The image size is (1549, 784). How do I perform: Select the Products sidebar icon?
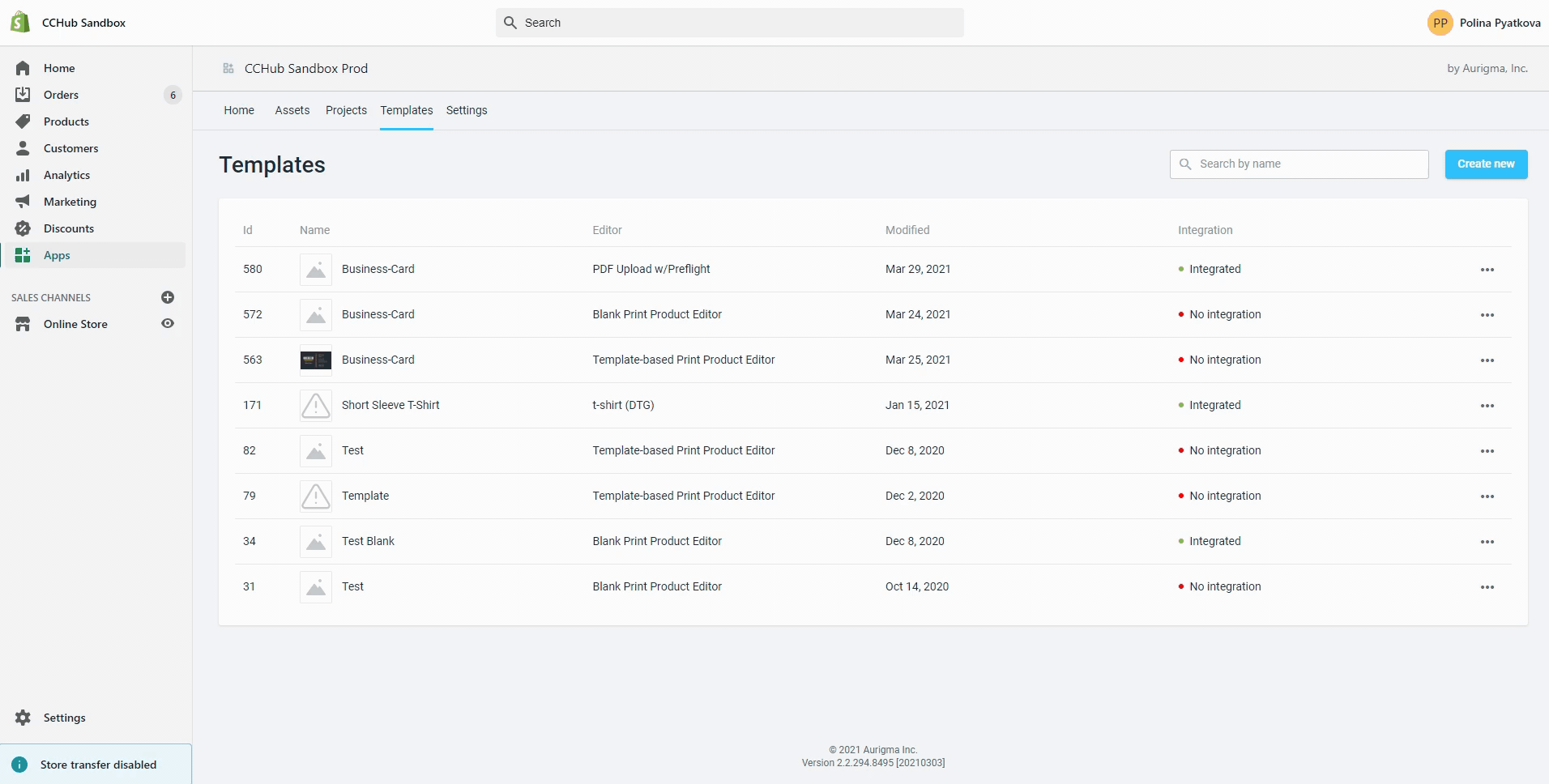[23, 121]
